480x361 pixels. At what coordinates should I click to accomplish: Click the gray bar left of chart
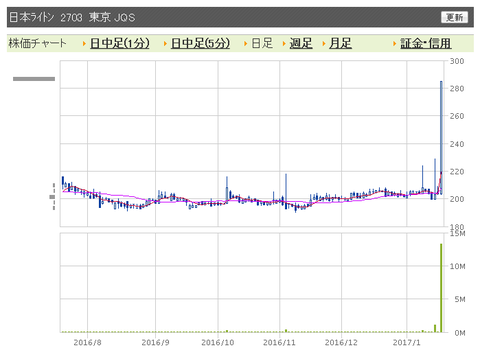[34, 79]
